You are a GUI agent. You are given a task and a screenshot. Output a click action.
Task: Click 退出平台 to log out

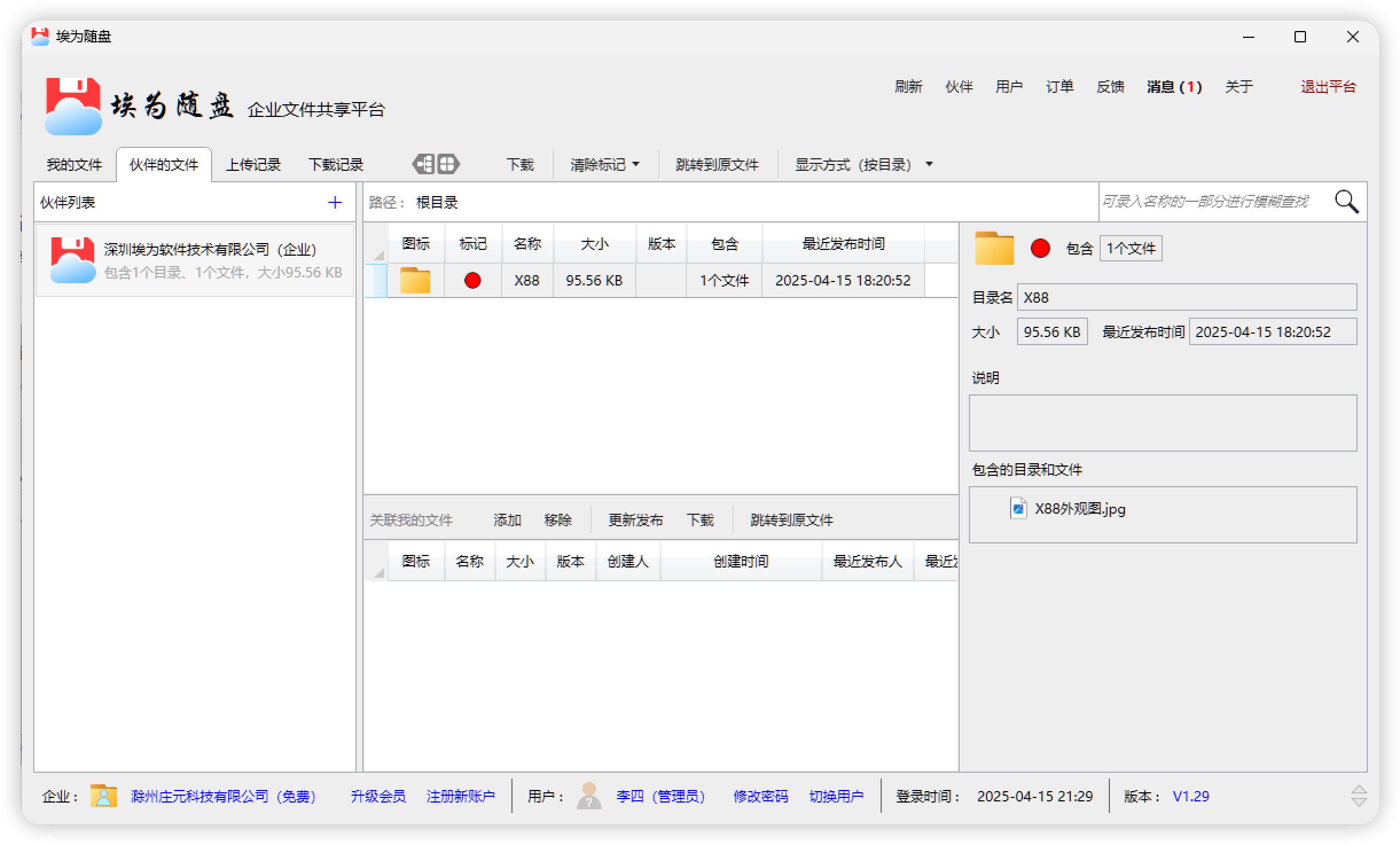coord(1328,87)
